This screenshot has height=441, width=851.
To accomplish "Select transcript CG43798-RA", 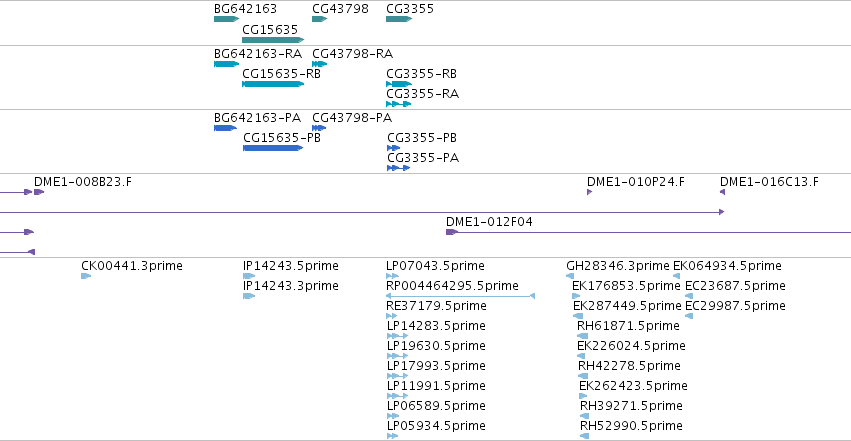I will [319, 64].
